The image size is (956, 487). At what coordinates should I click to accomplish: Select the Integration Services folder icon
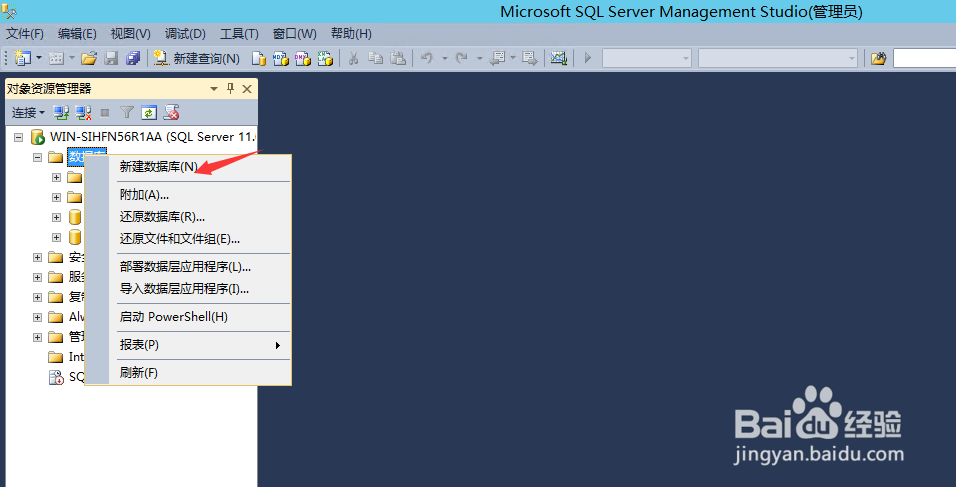pyautogui.click(x=56, y=357)
